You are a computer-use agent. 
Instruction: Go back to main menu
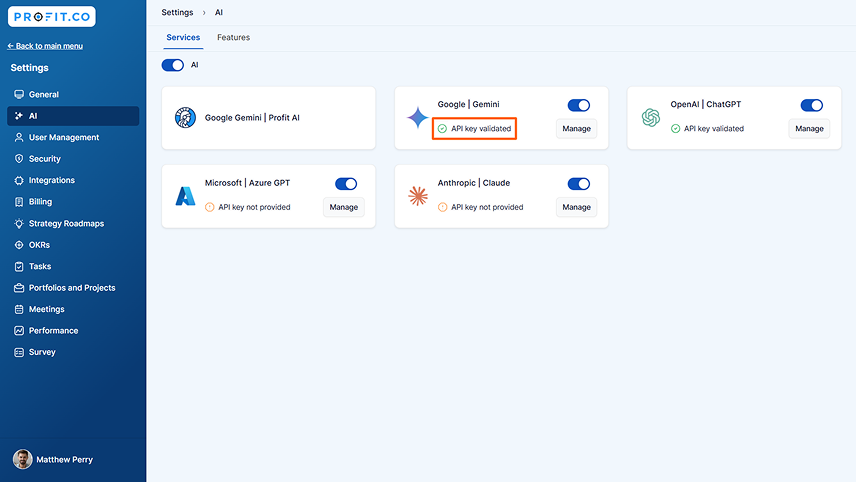point(45,46)
